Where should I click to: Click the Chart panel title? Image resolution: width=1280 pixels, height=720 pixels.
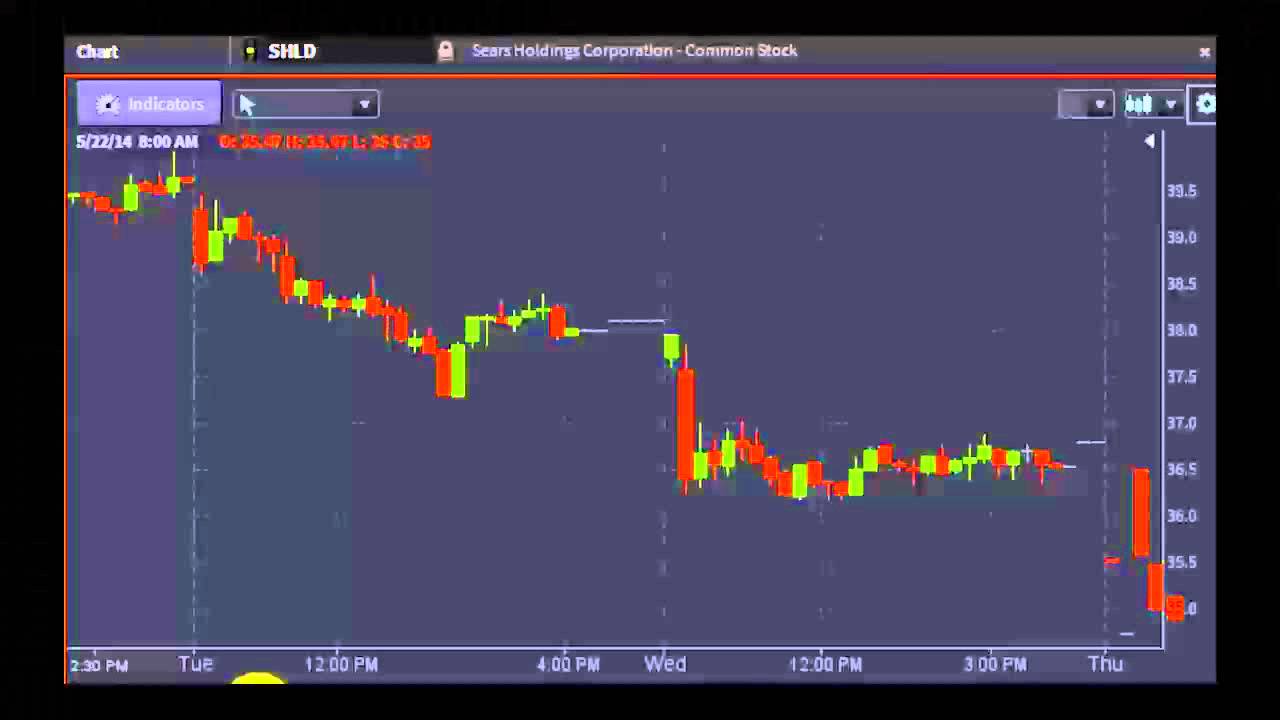[x=97, y=51]
